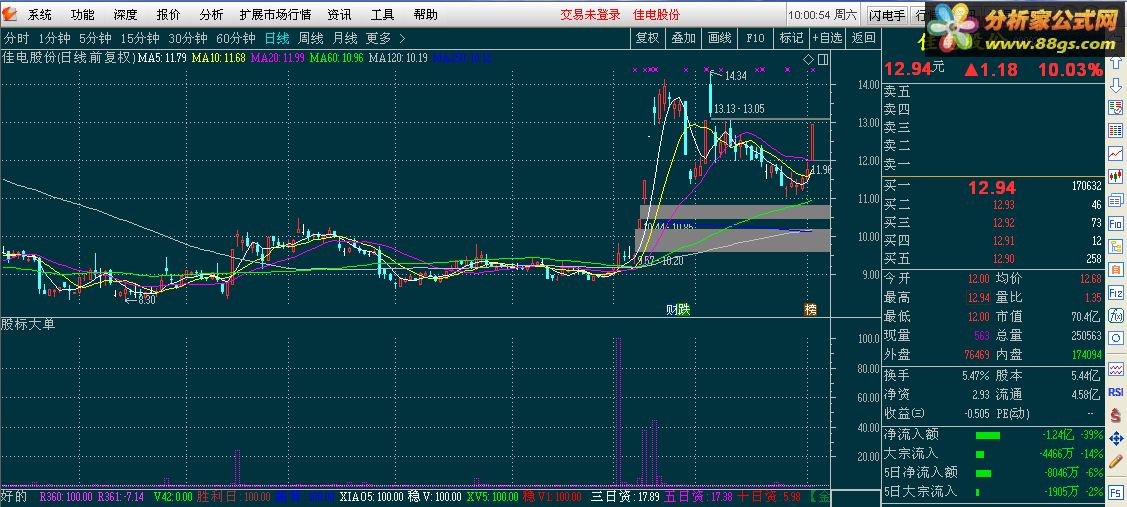Screen dimensions: 1127x507
Task: Click the blue four-way move arrows icon
Action: (1116, 437)
